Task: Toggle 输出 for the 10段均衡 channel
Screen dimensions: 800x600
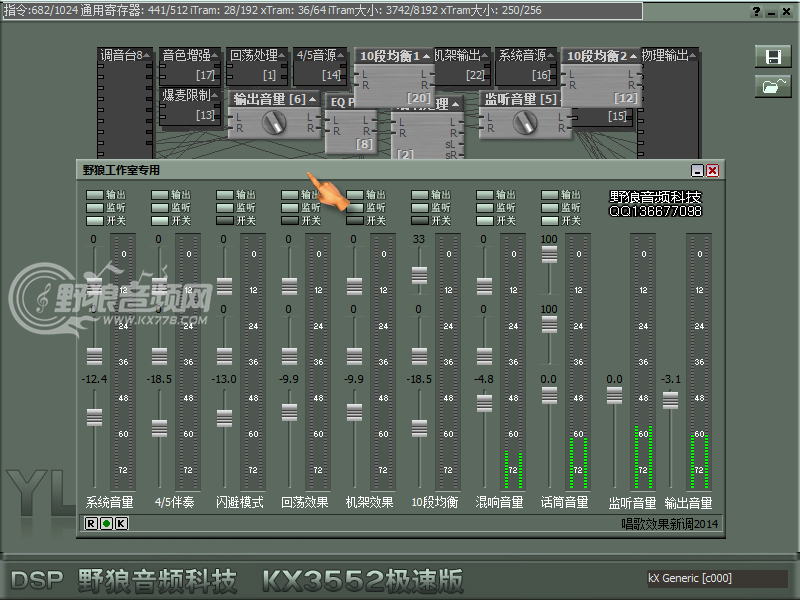Action: [420, 194]
